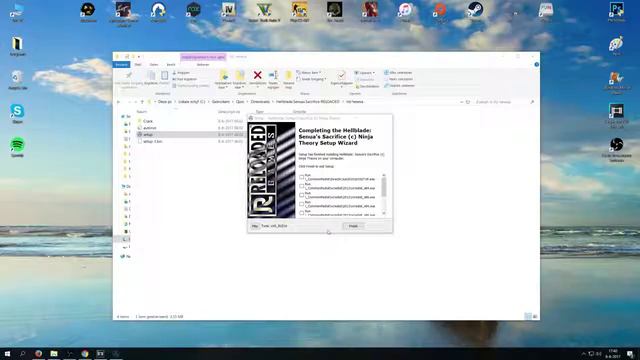This screenshot has height=360, width=640.
Task: Open the Spotify desktop icon
Action: tap(17, 147)
